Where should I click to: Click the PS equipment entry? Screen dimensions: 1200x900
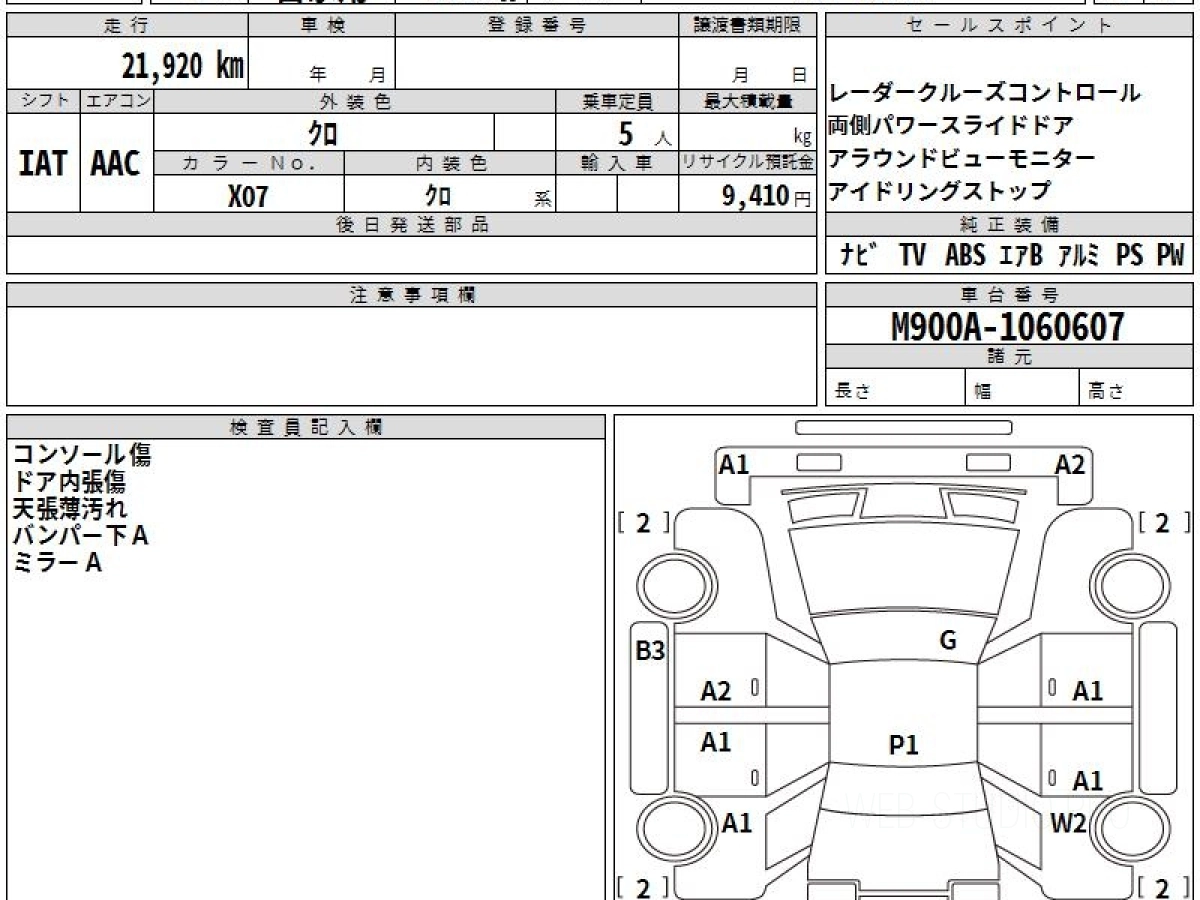tap(1129, 256)
